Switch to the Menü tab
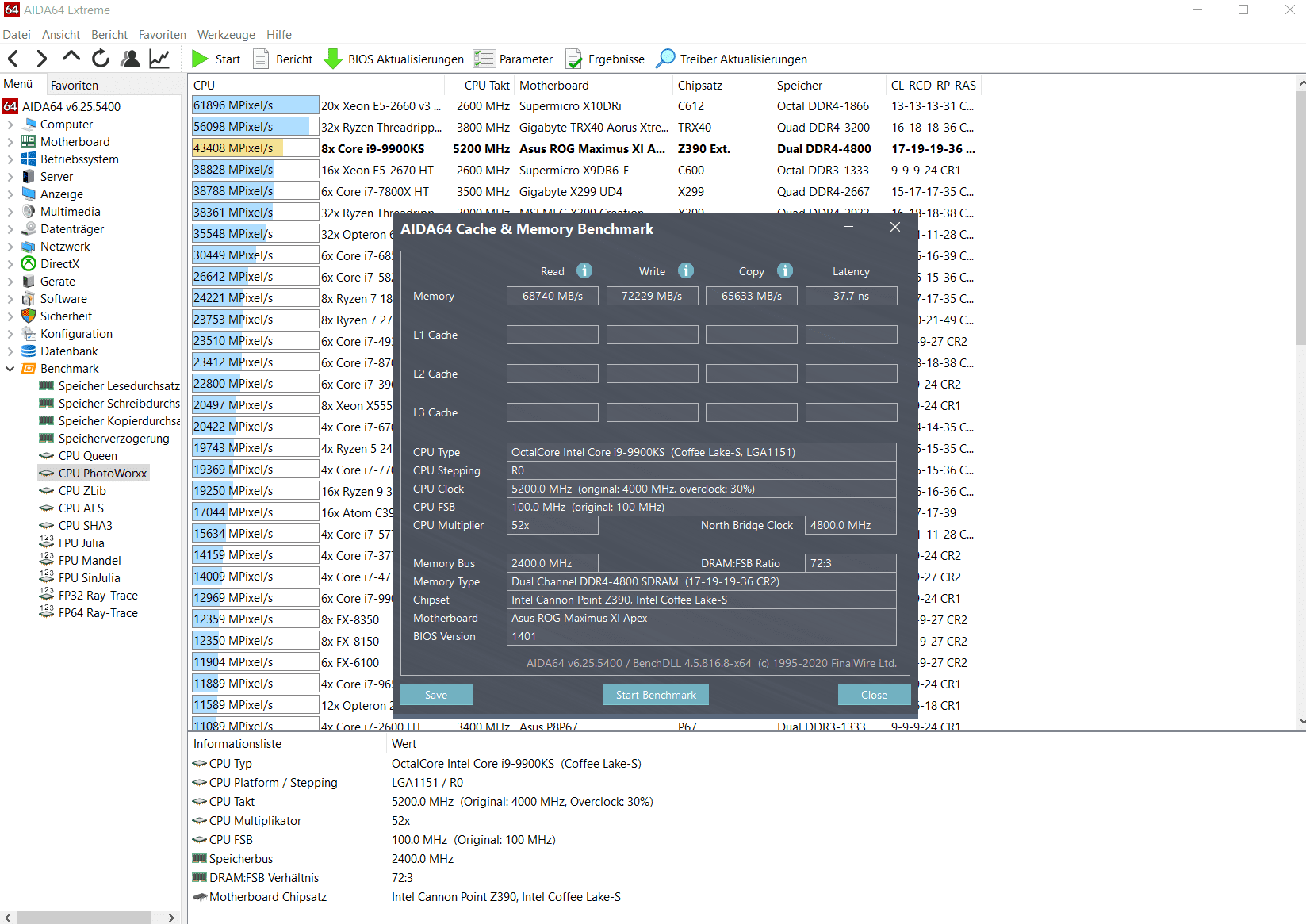 tap(18, 84)
